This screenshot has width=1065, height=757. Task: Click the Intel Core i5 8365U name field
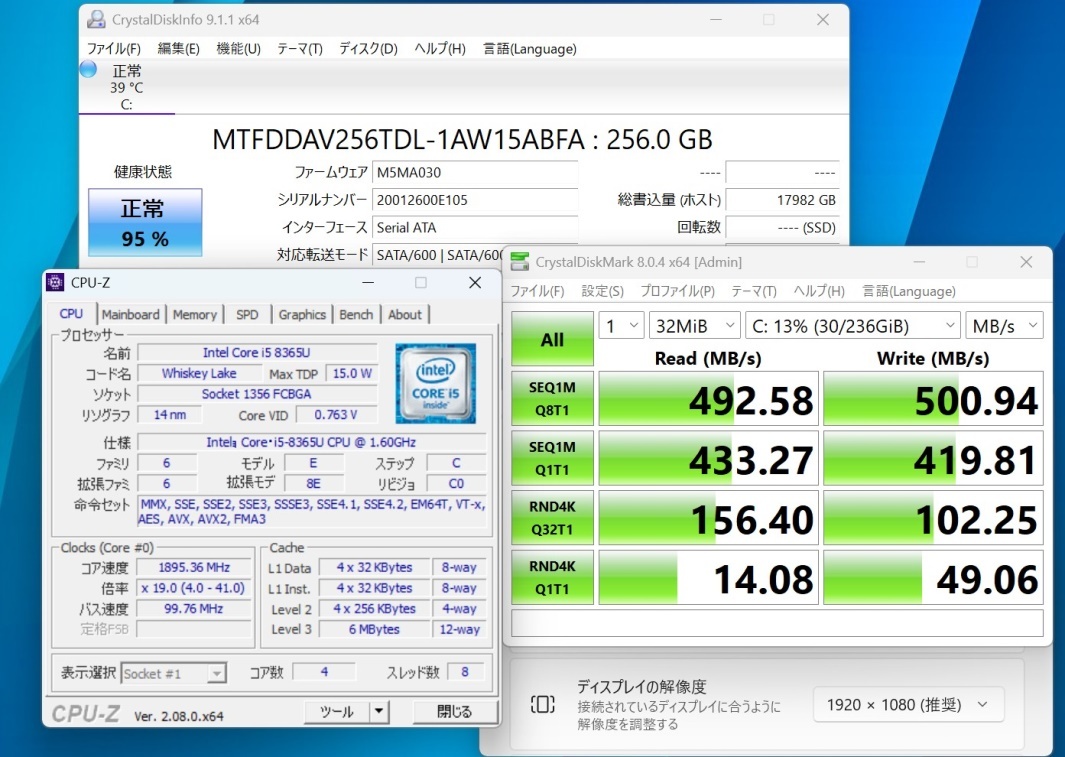257,352
